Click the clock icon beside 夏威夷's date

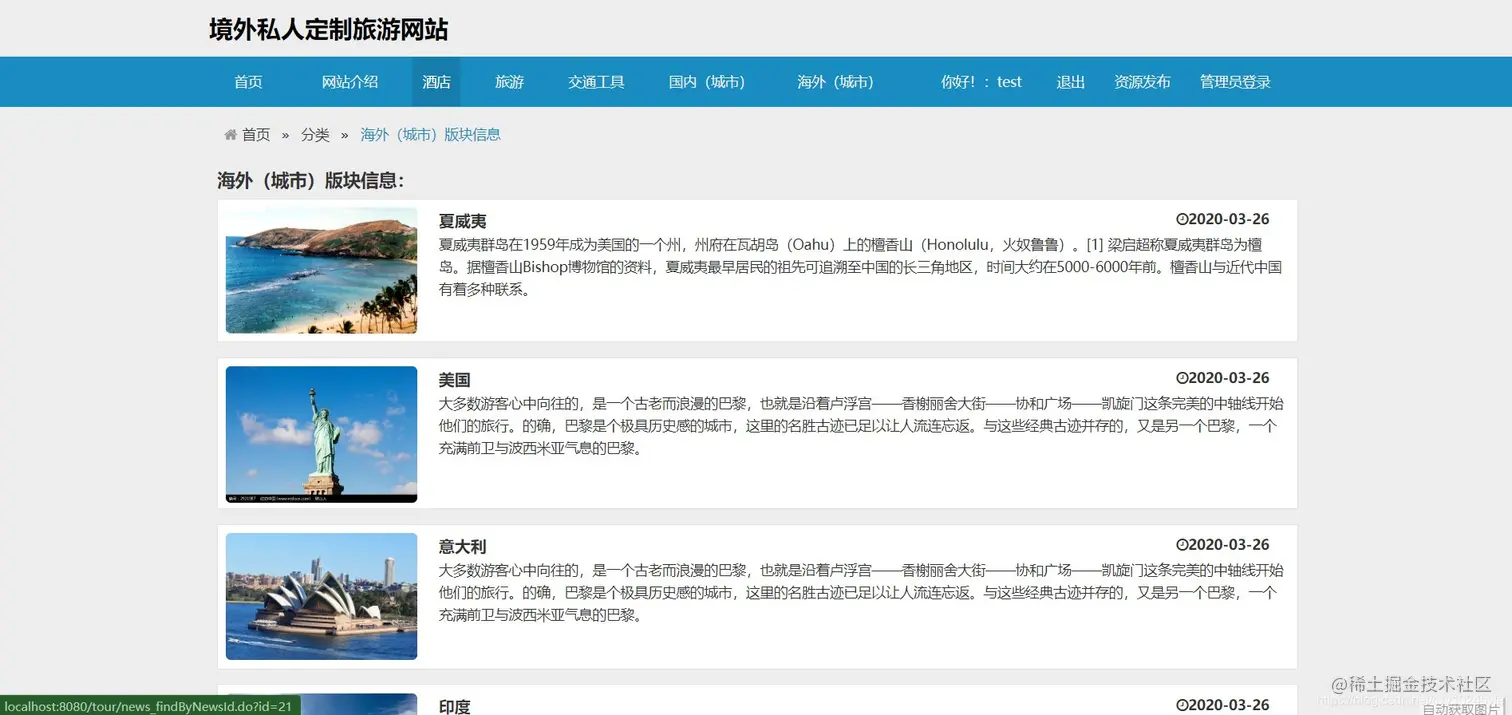pos(1182,219)
